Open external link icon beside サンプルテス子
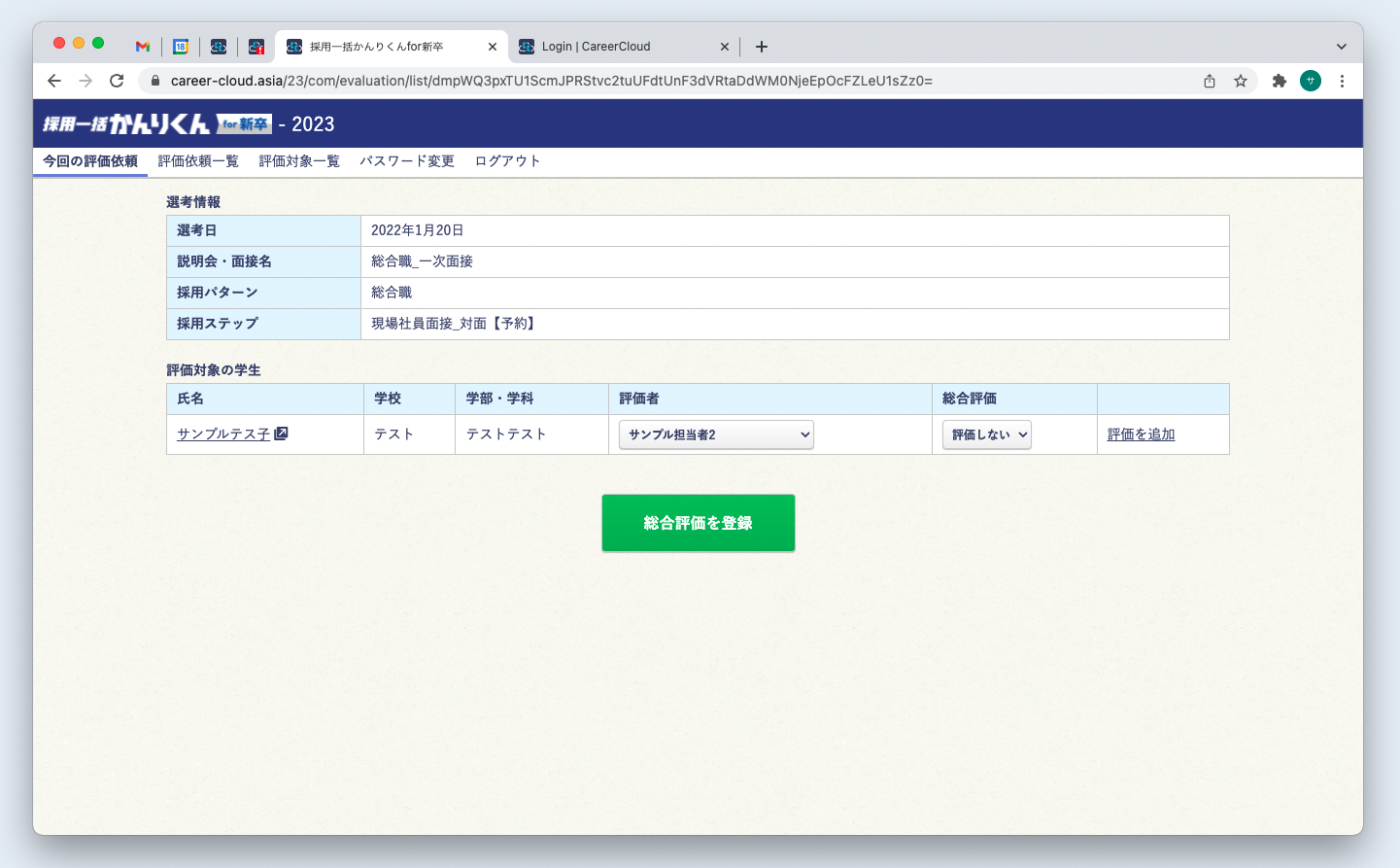Viewport: 1400px width, 868px height. [x=282, y=434]
